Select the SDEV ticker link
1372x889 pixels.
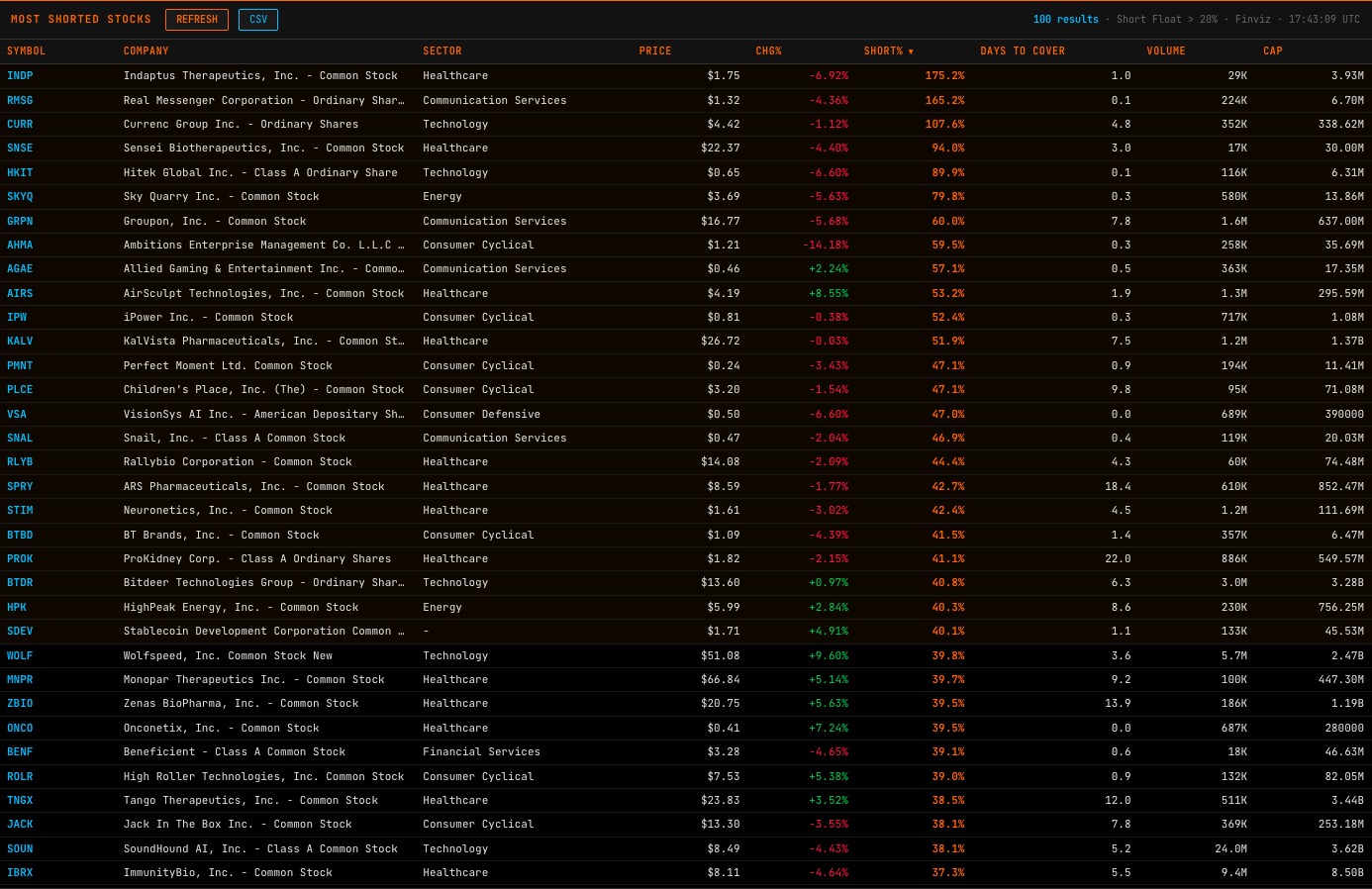pyautogui.click(x=20, y=632)
